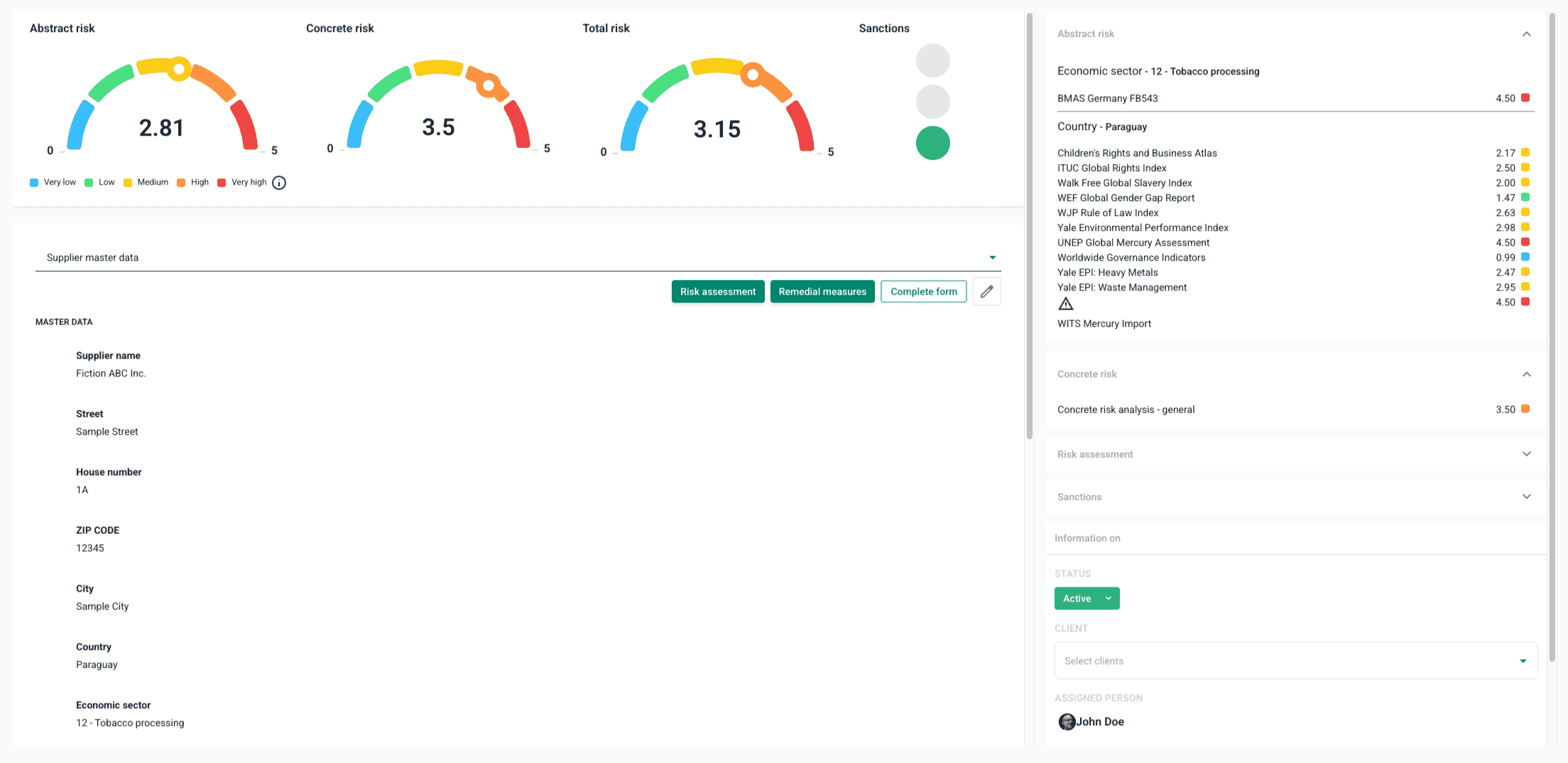Click the 'Very low' legend marker

click(x=33, y=183)
